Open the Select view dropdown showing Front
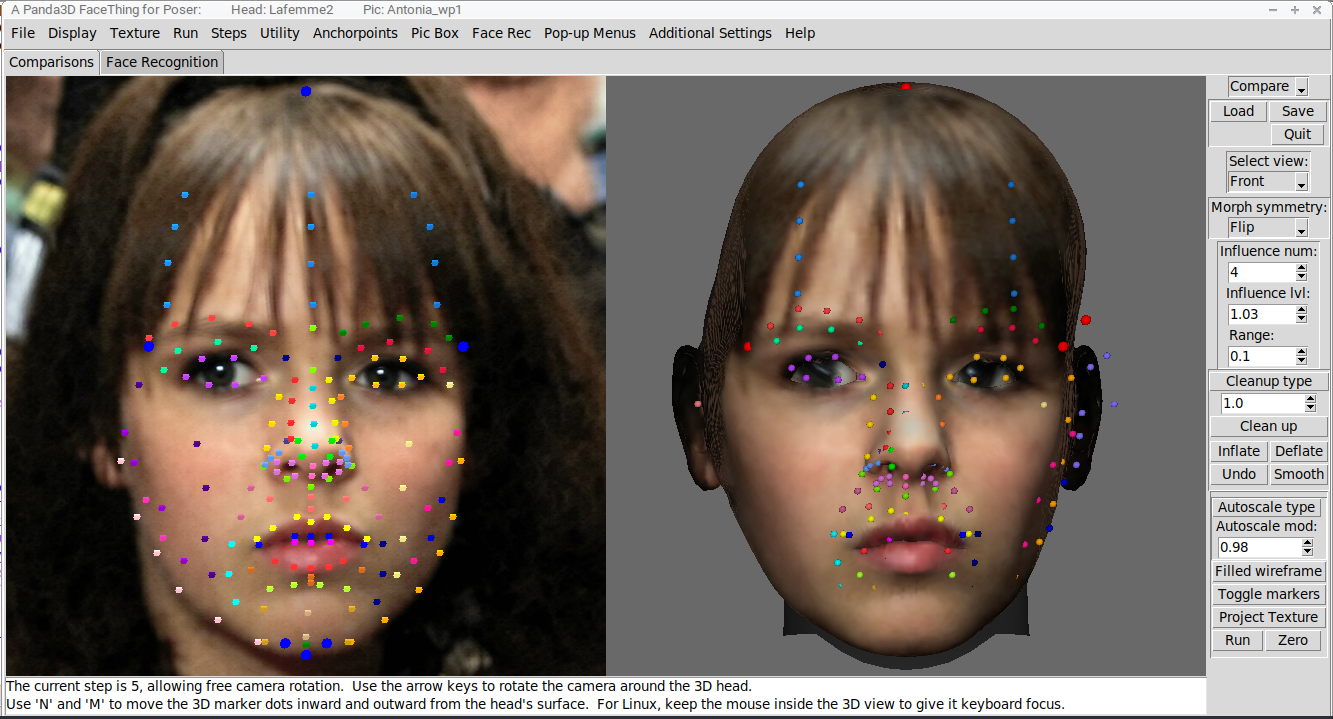The image size is (1333, 719). click(1268, 182)
